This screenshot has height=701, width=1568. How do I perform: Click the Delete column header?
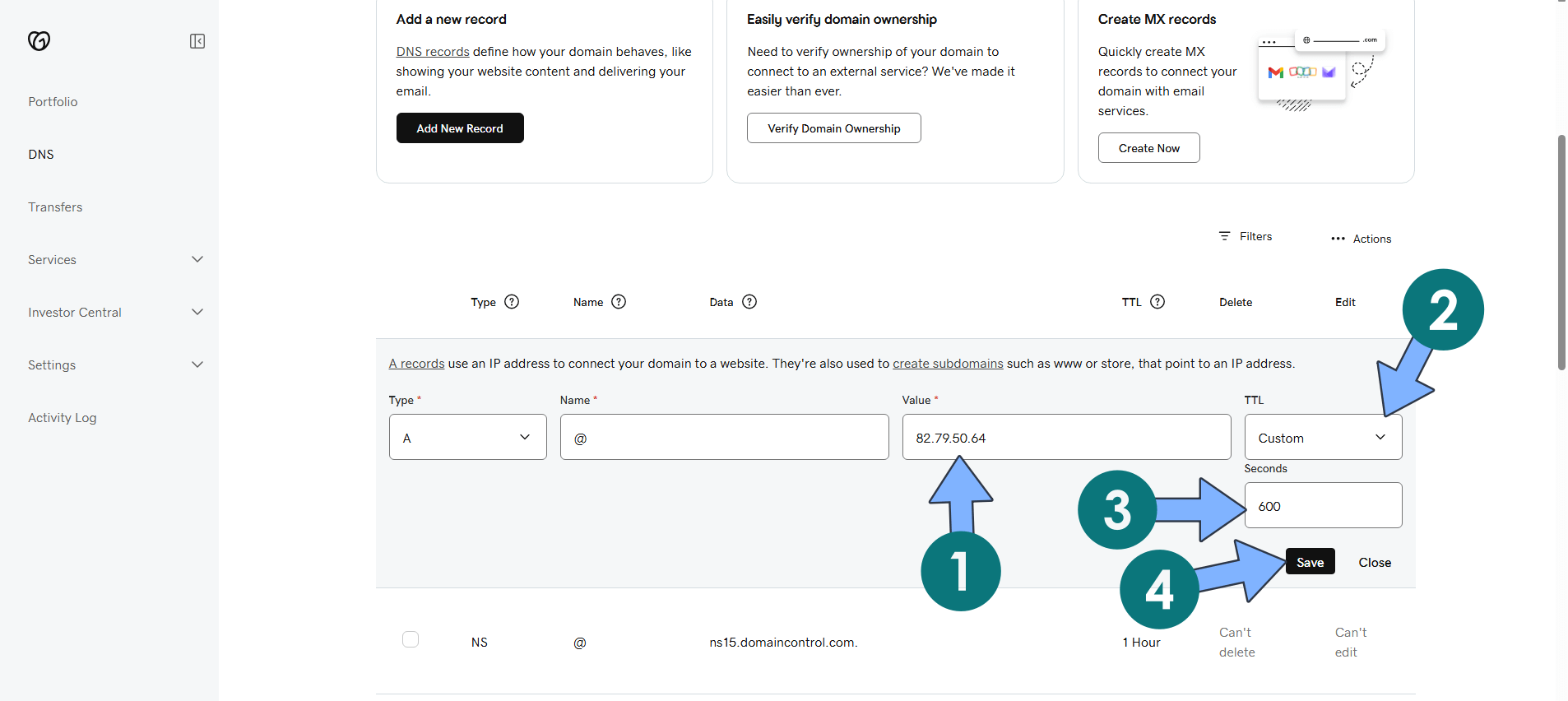click(1236, 303)
